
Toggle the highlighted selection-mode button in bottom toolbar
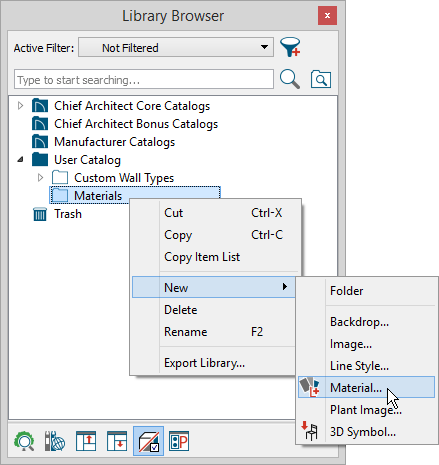pos(148,441)
